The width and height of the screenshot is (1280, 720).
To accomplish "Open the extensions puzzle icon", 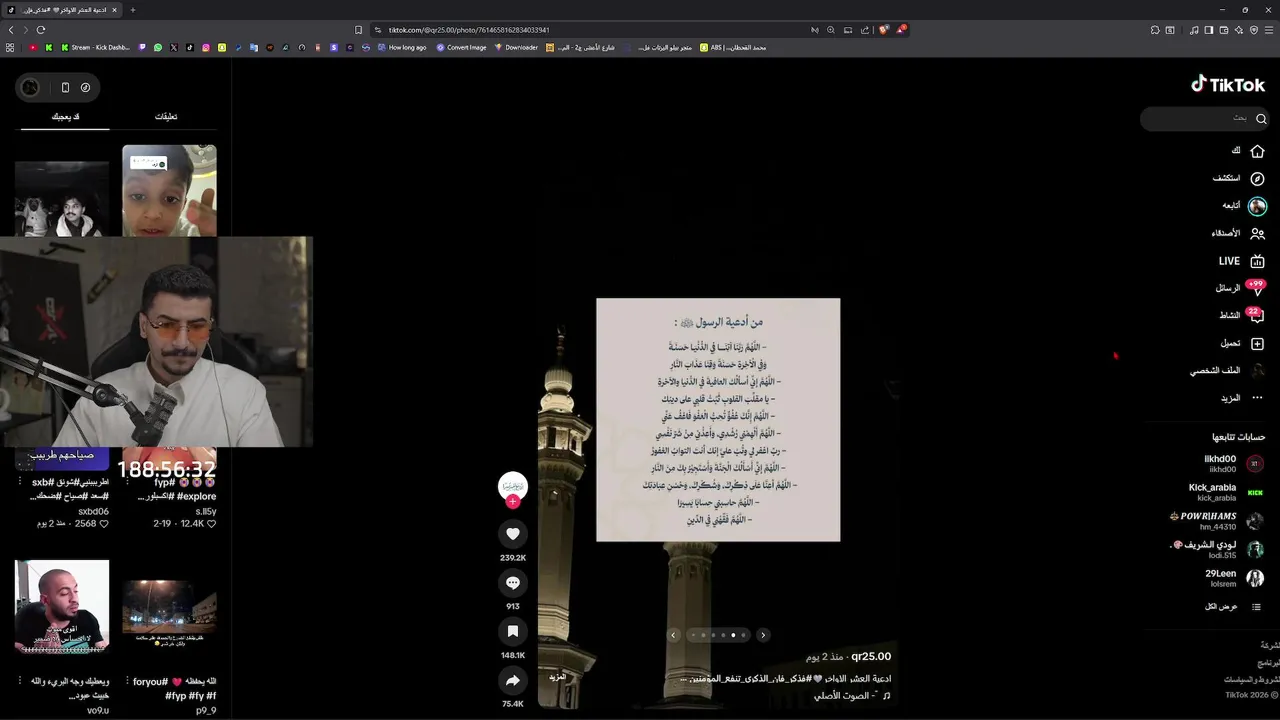I will point(1155,30).
